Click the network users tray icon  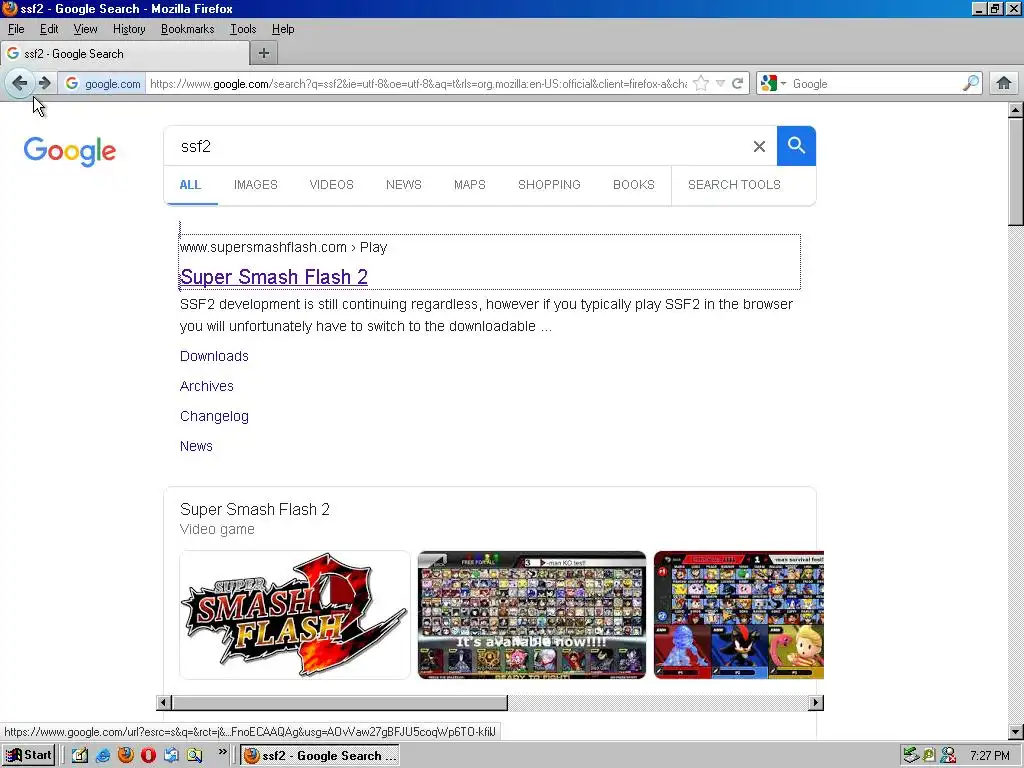[x=948, y=755]
